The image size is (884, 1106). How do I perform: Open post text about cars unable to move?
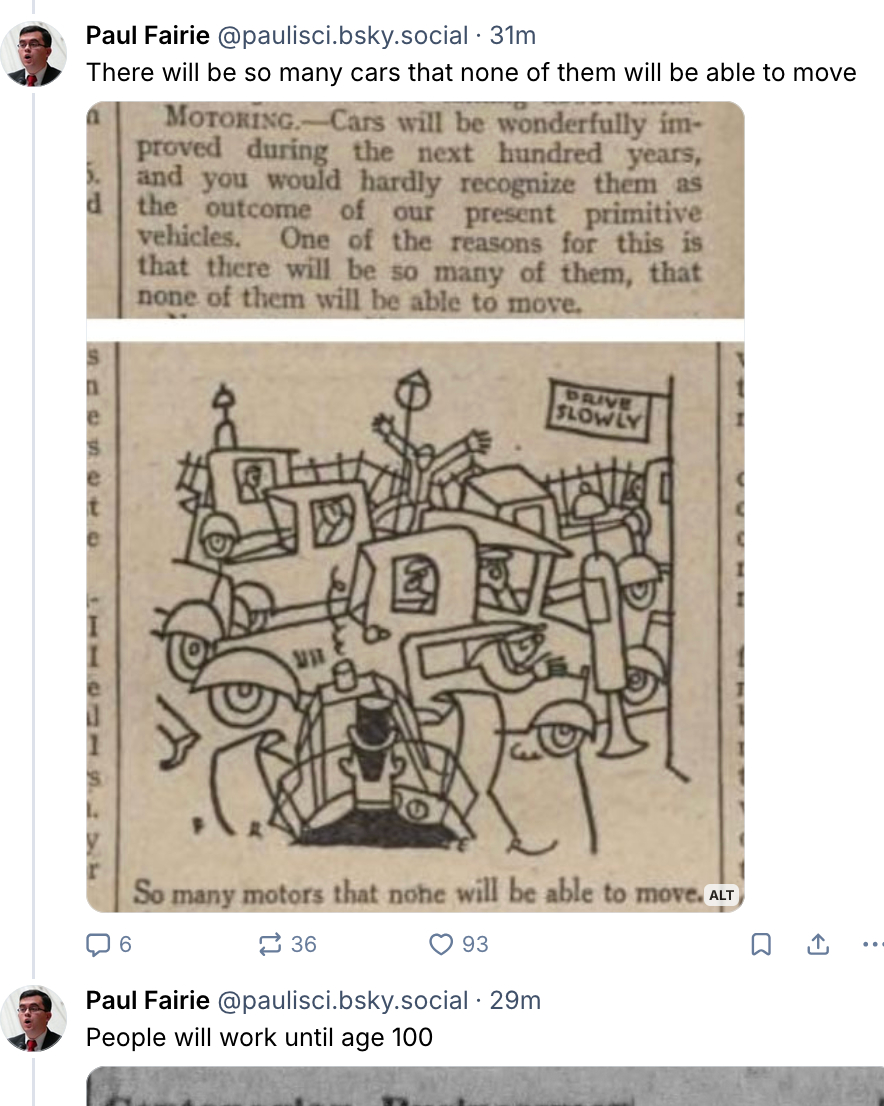471,73
